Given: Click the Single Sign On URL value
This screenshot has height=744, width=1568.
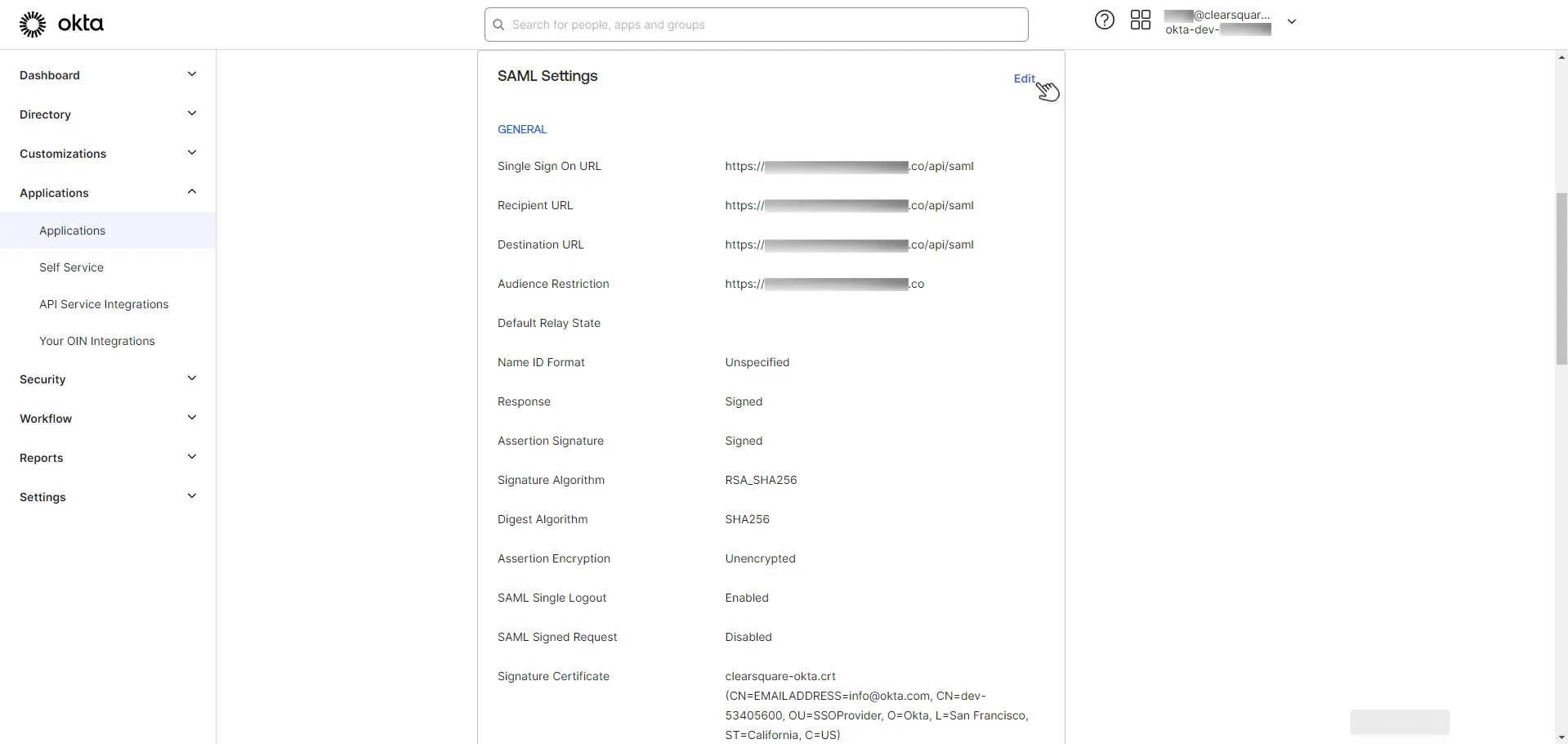Looking at the screenshot, I should click(x=849, y=166).
